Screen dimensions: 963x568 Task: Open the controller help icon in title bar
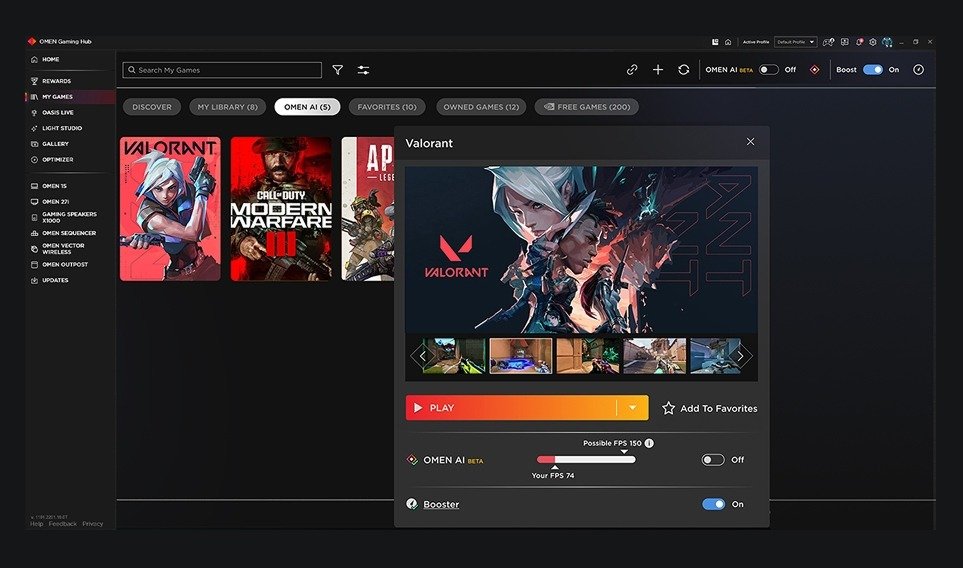828,42
